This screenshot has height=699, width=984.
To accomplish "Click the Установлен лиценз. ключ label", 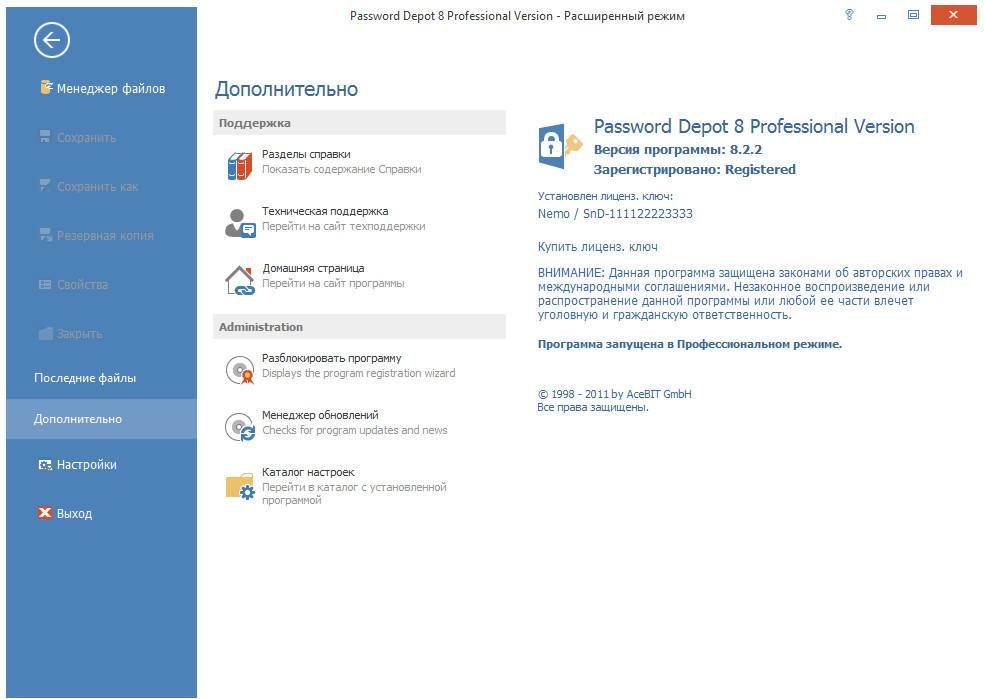I will [605, 196].
